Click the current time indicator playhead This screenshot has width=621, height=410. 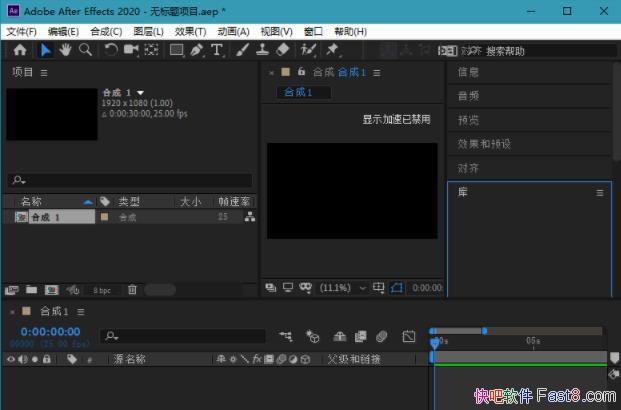coord(435,343)
